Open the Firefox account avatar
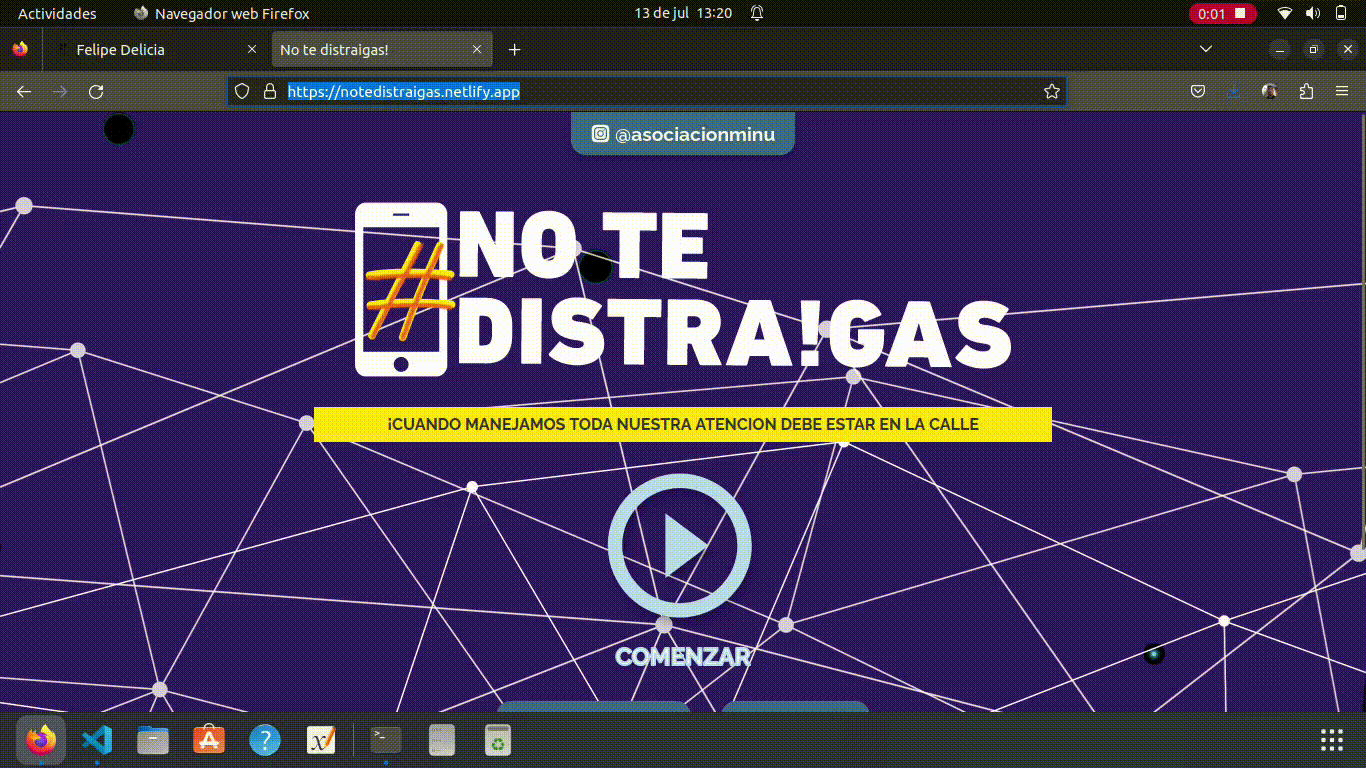Image resolution: width=1366 pixels, height=768 pixels. (1270, 91)
